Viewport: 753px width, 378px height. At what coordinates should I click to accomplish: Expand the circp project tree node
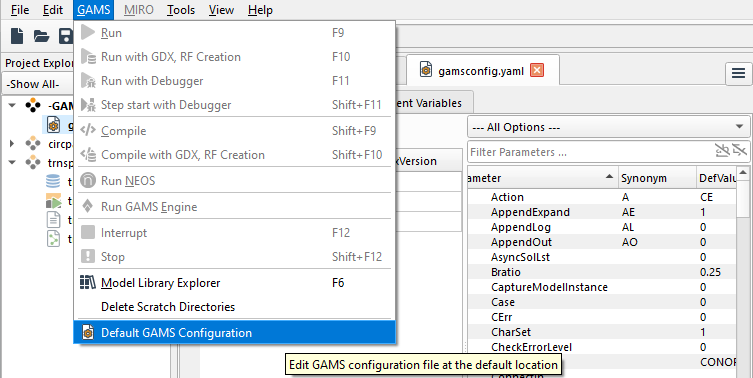pyautogui.click(x=12, y=143)
